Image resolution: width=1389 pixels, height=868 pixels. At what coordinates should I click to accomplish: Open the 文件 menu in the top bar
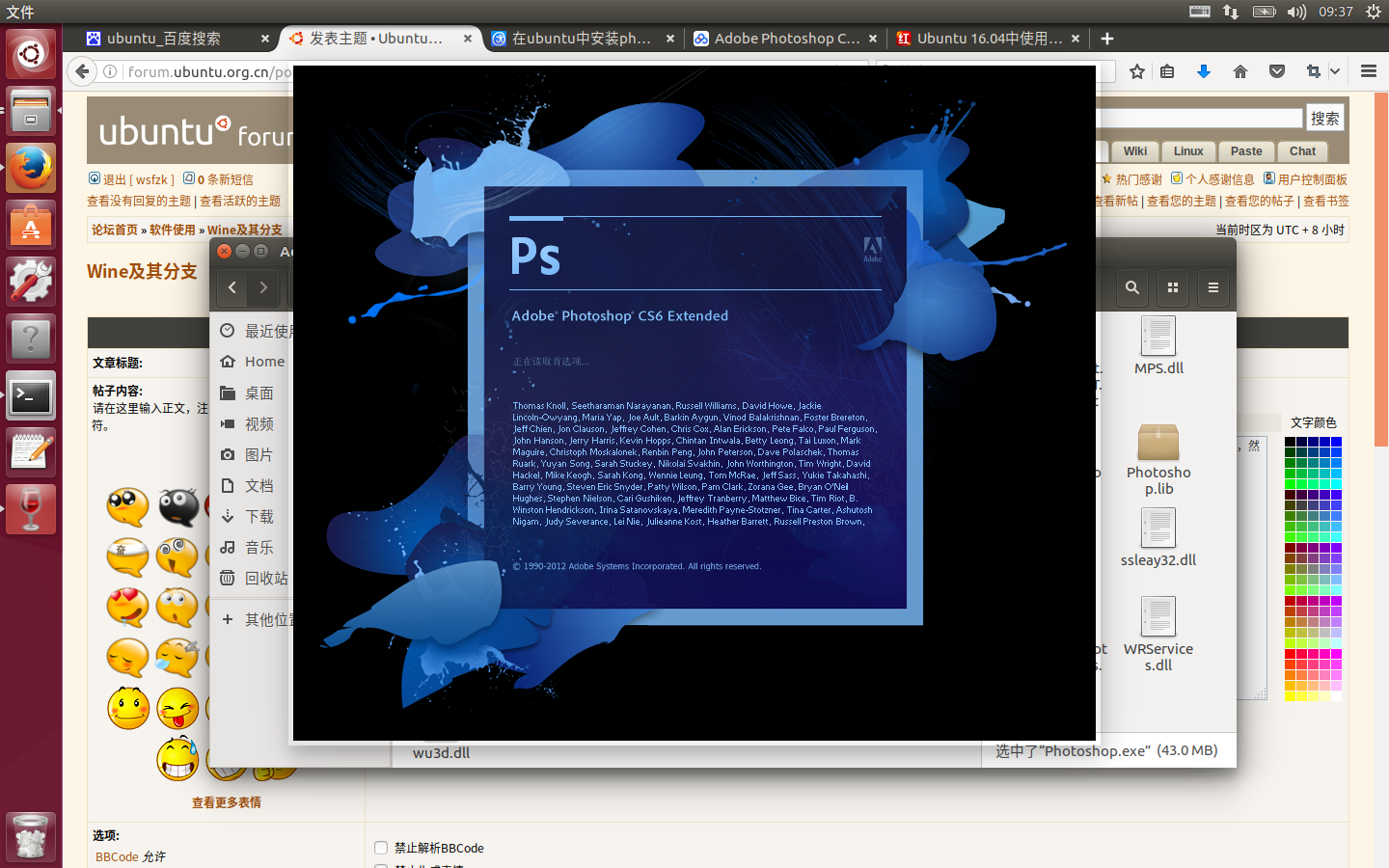click(x=20, y=12)
